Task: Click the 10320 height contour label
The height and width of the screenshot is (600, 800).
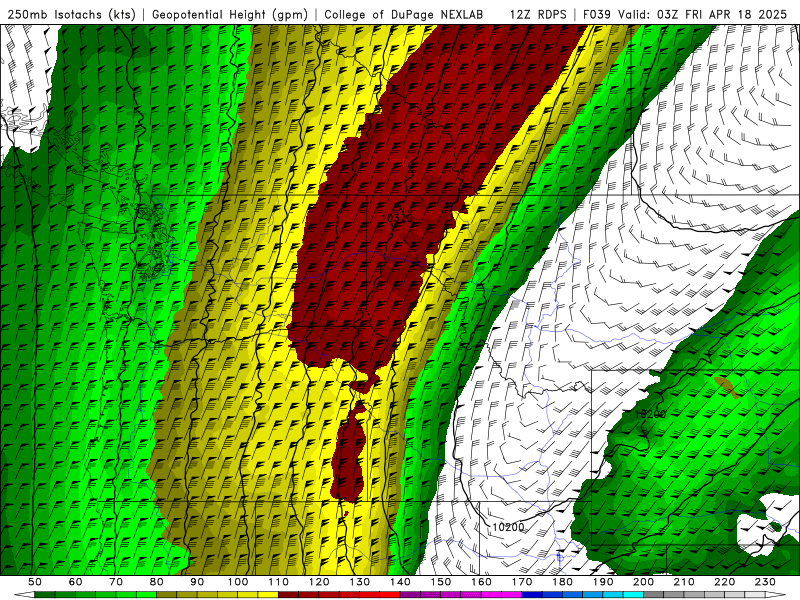Action: pos(397,218)
